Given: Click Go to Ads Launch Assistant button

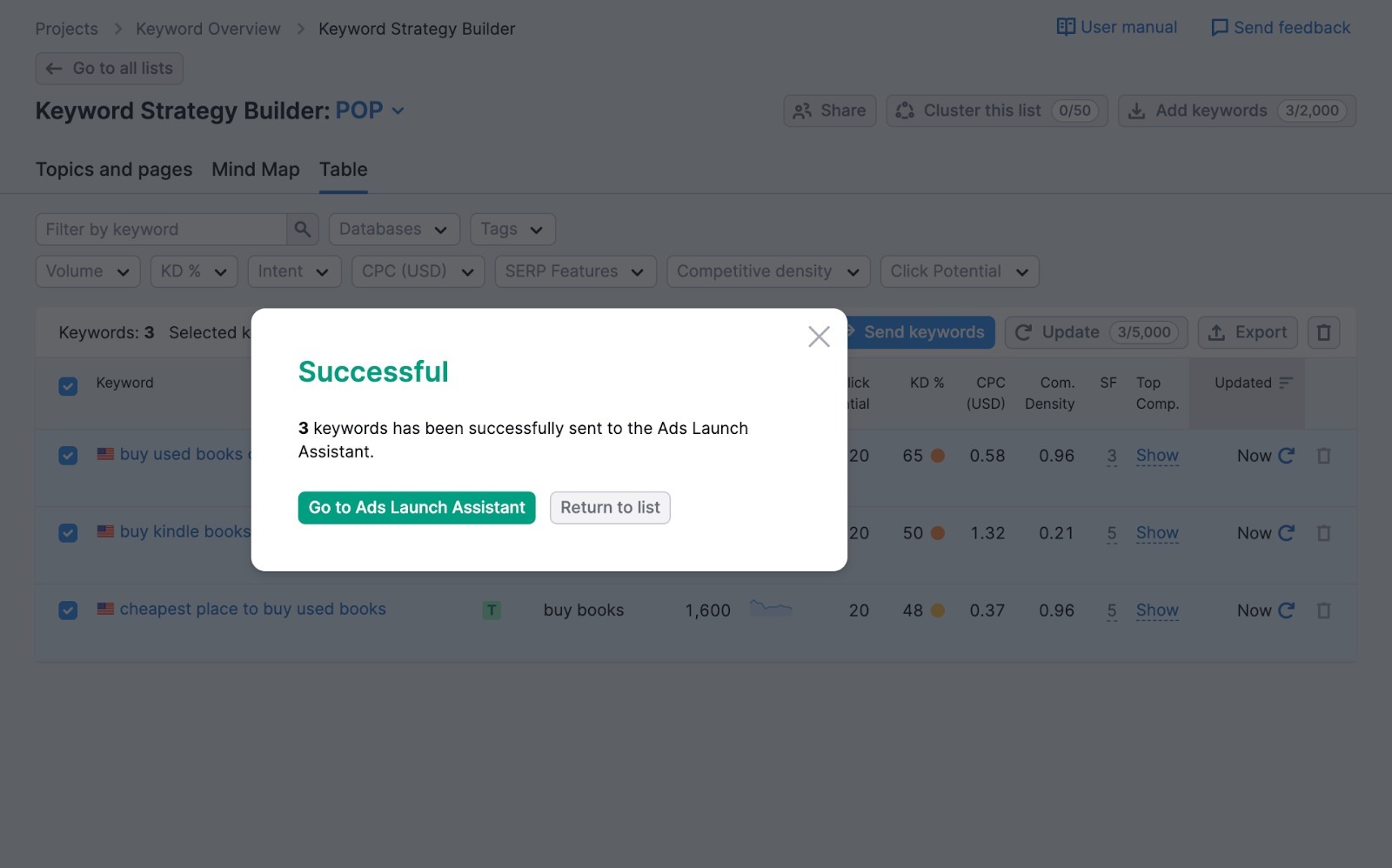Looking at the screenshot, I should 417,508.
